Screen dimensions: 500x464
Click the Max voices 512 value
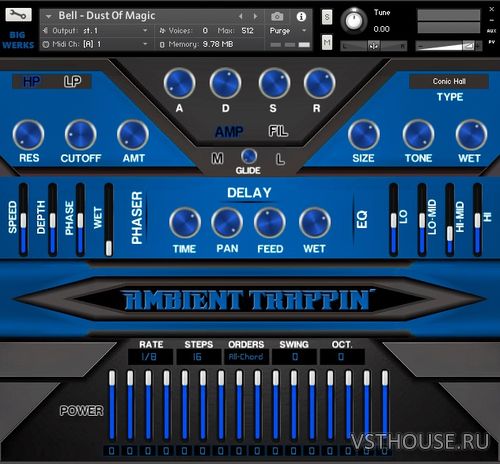247,31
